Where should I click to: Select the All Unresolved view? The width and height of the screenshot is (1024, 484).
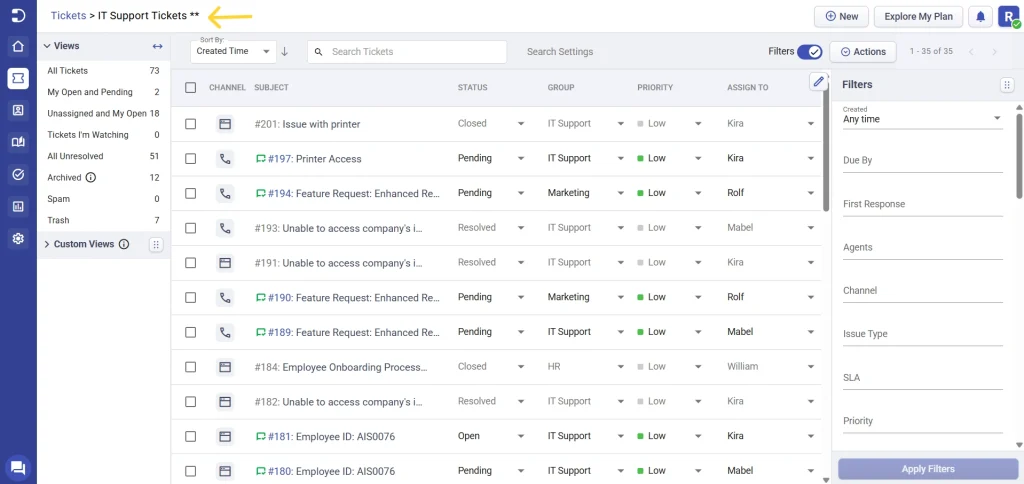pyautogui.click(x=104, y=156)
